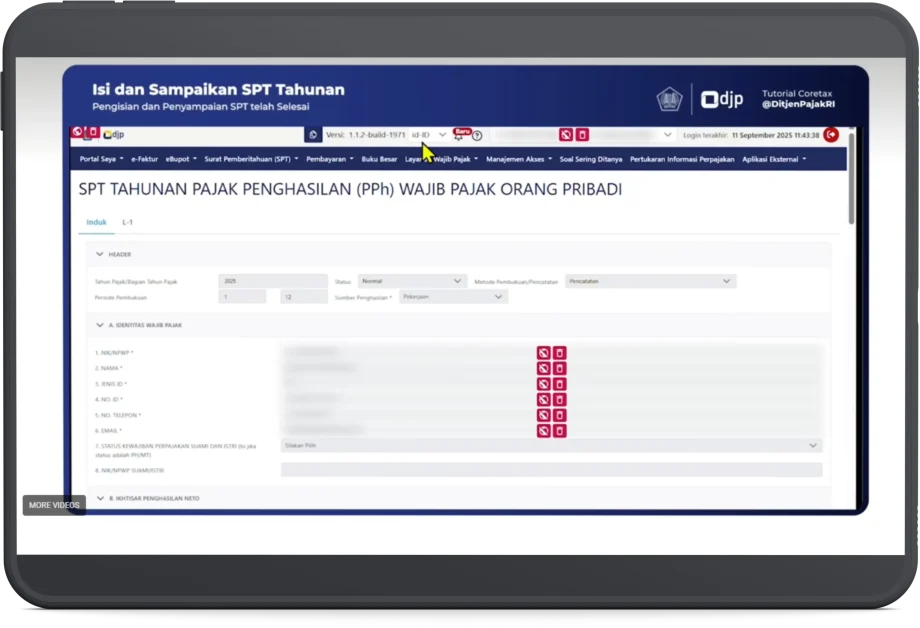Open the Metode Pembukuan/Pencatatan dropdown

coord(650,282)
